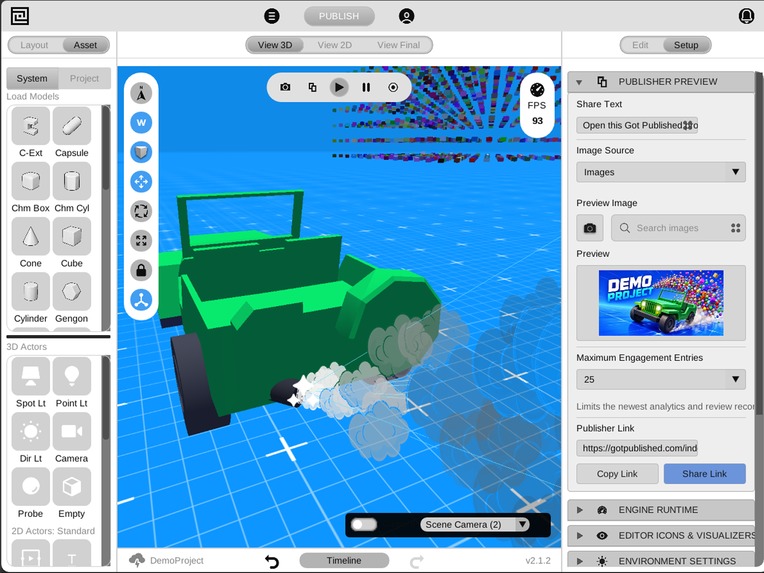Click the undo arrow in bottom bar
Viewport: 764px width, 573px height.
[272, 561]
